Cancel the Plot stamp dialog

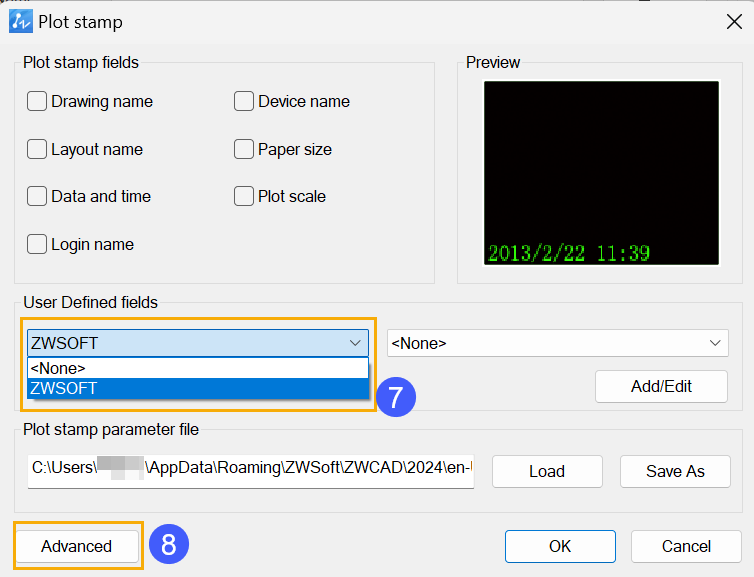[686, 546]
